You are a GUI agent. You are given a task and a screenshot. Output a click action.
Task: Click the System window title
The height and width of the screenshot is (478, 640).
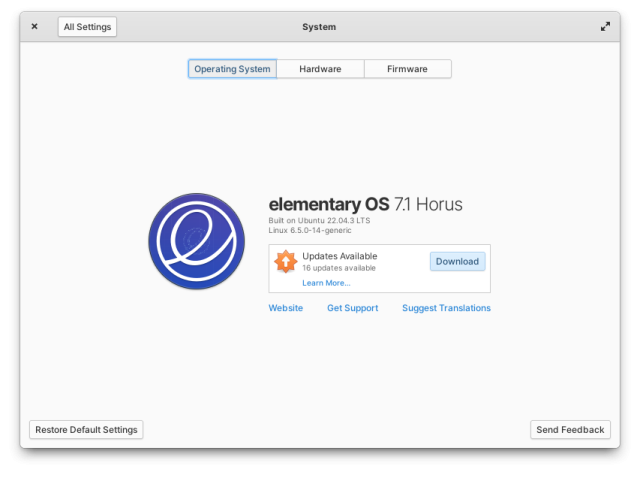coord(319,27)
